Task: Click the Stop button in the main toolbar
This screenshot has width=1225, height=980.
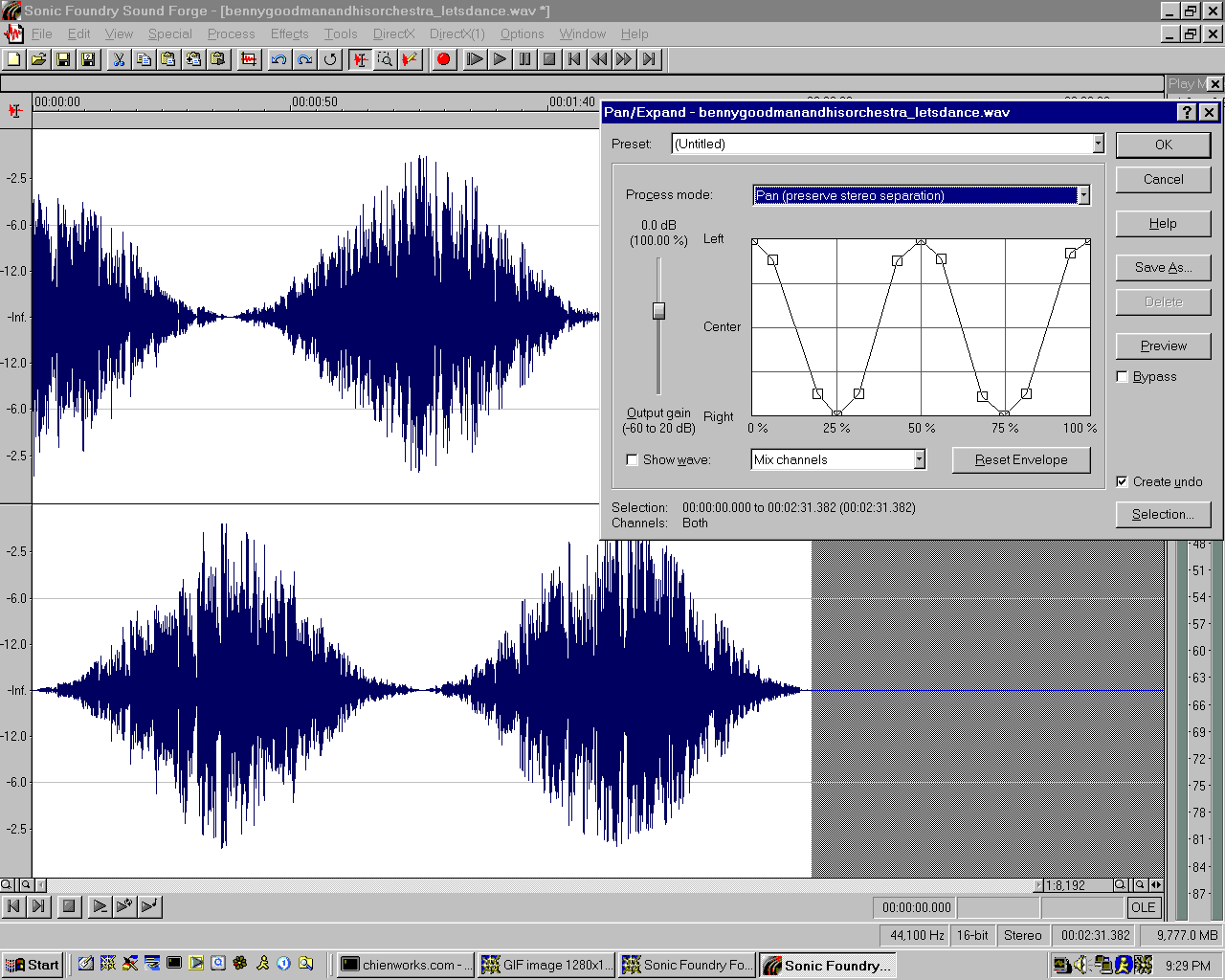Action: click(549, 59)
